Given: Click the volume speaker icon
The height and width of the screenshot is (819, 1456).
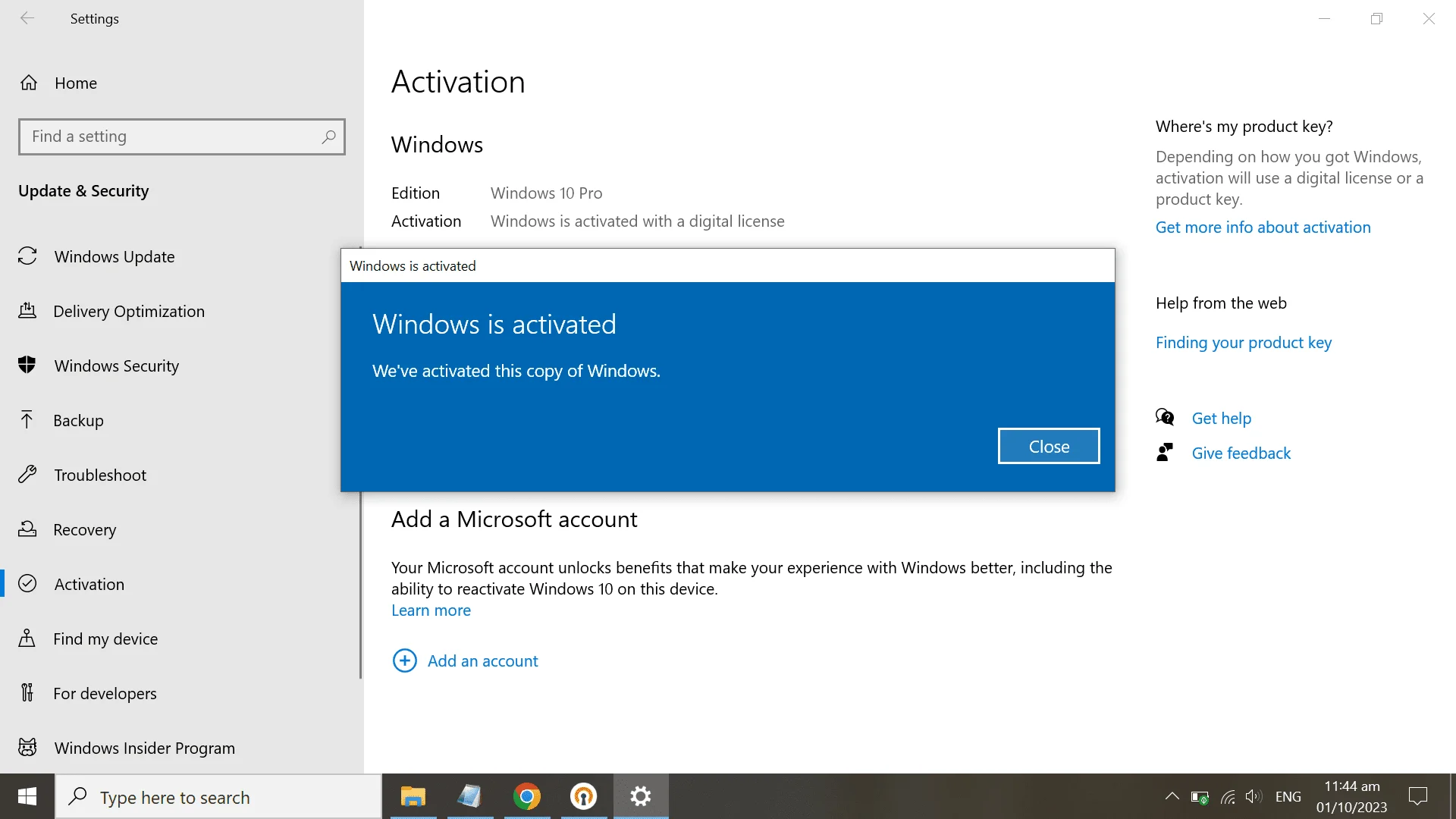Looking at the screenshot, I should tap(1254, 796).
